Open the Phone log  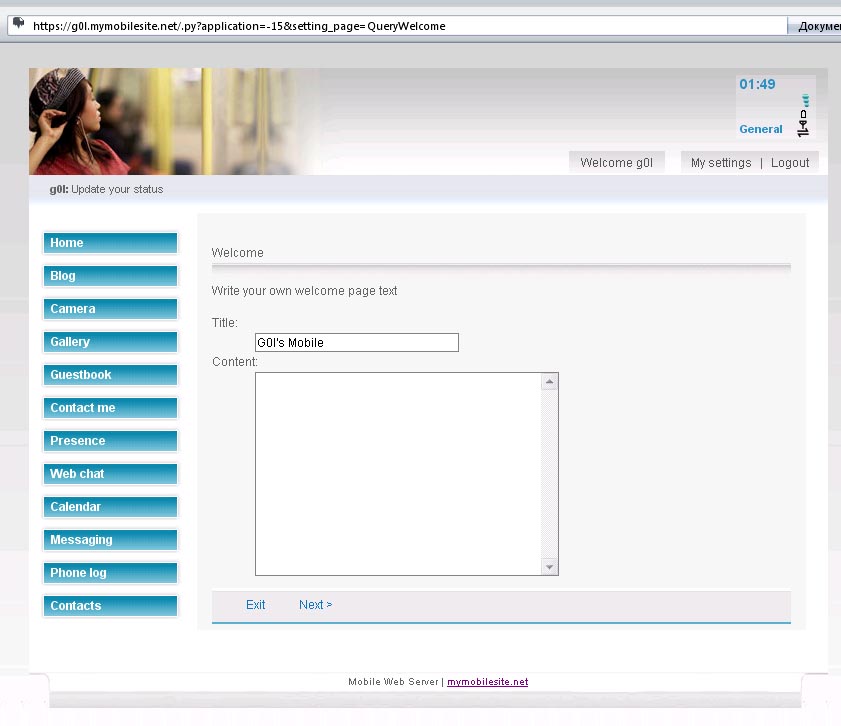coord(110,573)
